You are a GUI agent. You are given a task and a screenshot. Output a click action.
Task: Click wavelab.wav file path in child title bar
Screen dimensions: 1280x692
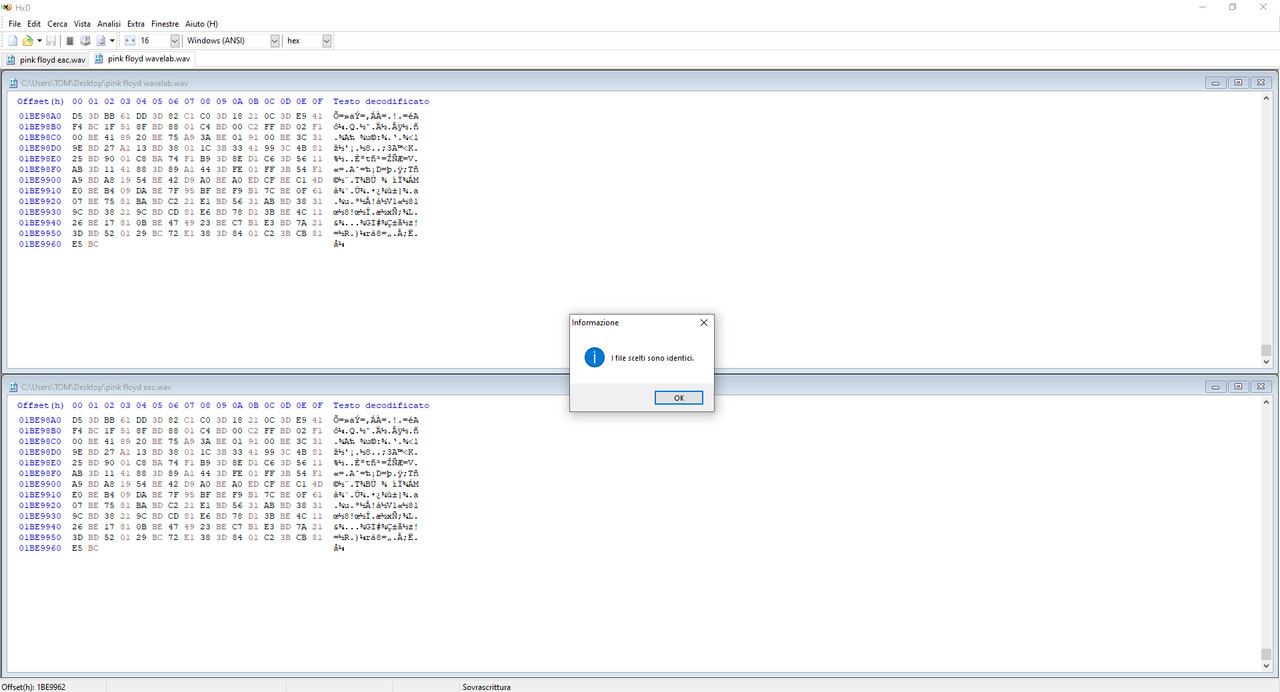pos(105,83)
